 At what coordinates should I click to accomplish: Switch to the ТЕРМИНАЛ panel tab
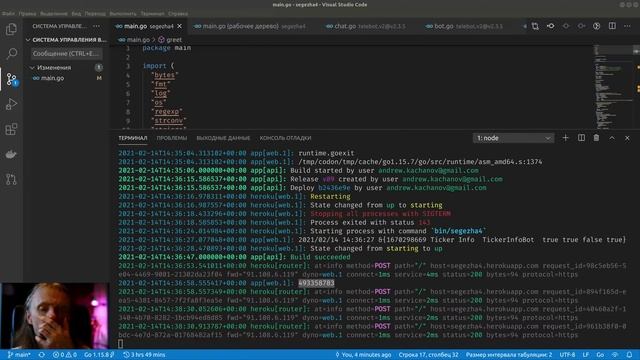point(133,138)
